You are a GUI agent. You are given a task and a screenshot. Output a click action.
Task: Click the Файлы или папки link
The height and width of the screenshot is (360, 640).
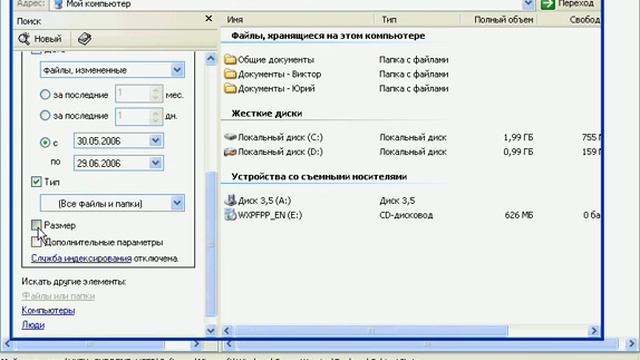click(x=58, y=296)
